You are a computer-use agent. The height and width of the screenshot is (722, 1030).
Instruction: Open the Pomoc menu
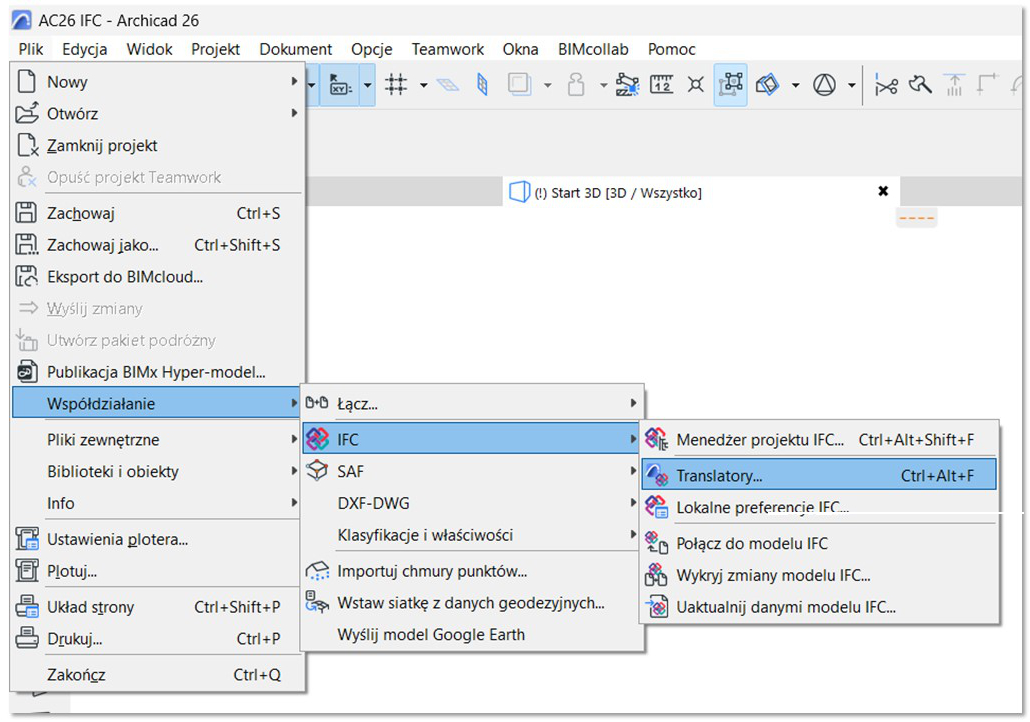pos(671,49)
